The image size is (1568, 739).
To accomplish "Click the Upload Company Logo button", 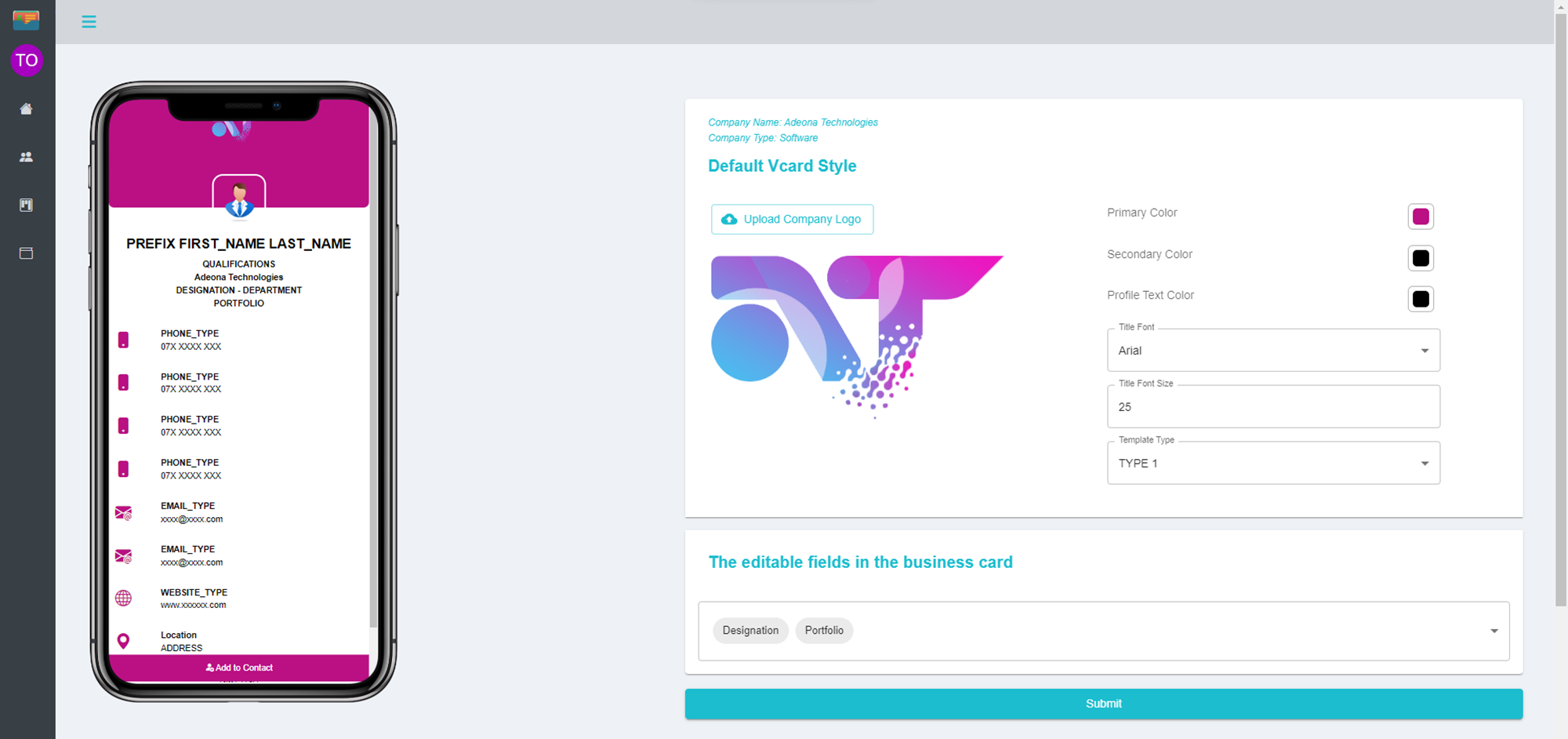I will point(792,220).
